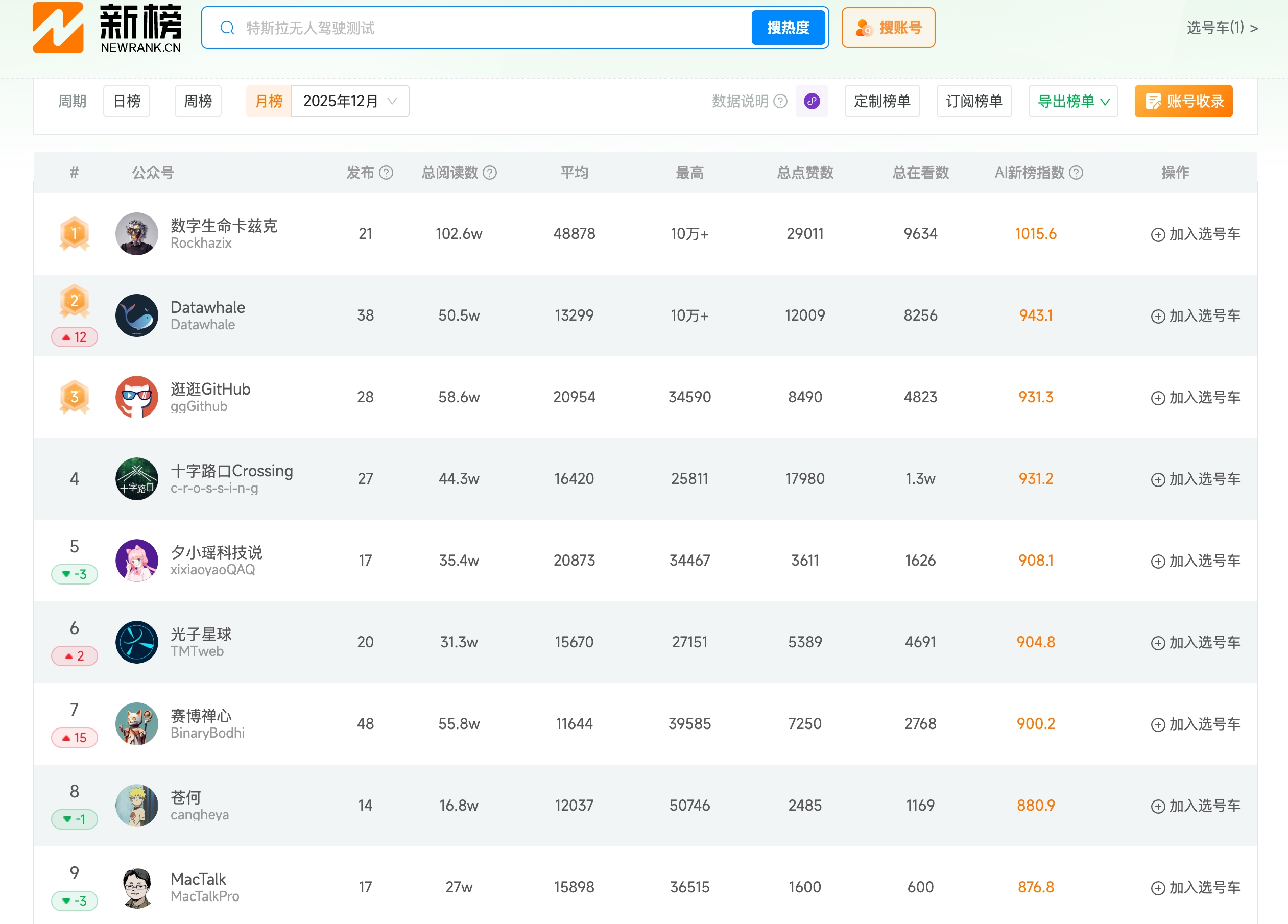Image resolution: width=1288 pixels, height=924 pixels.
Task: Add 数字生命卡兹克 to selection cart
Action: click(x=1195, y=234)
